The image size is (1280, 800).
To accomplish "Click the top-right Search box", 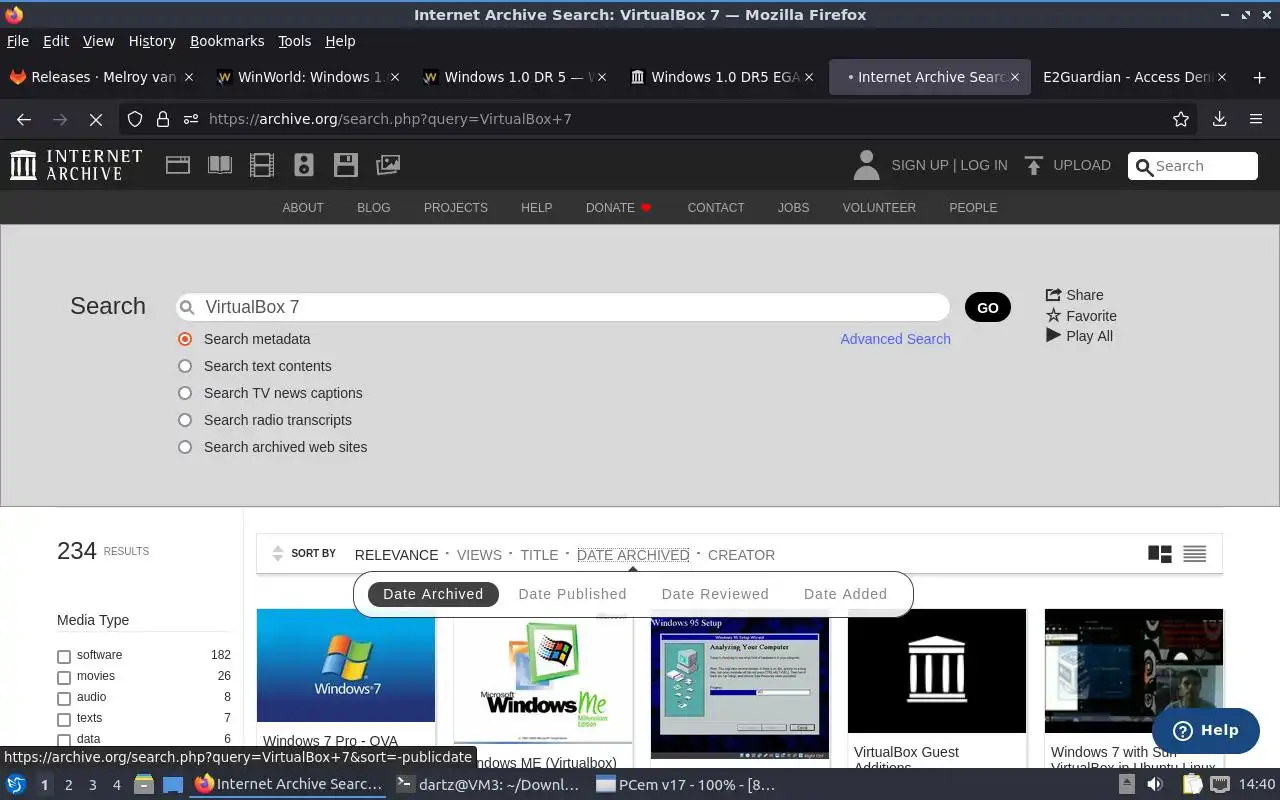I will coord(1192,166).
